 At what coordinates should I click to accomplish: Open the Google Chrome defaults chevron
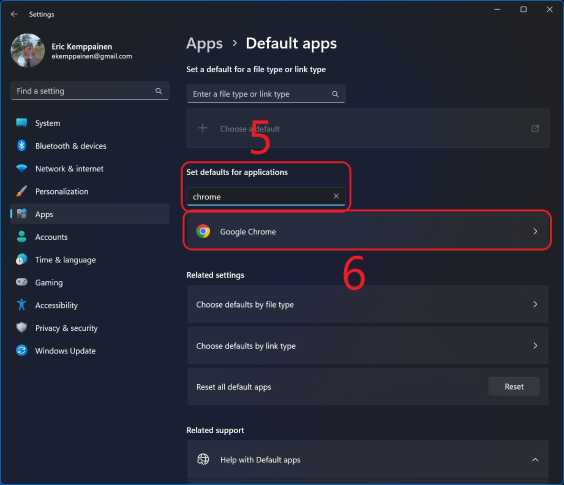click(535, 231)
